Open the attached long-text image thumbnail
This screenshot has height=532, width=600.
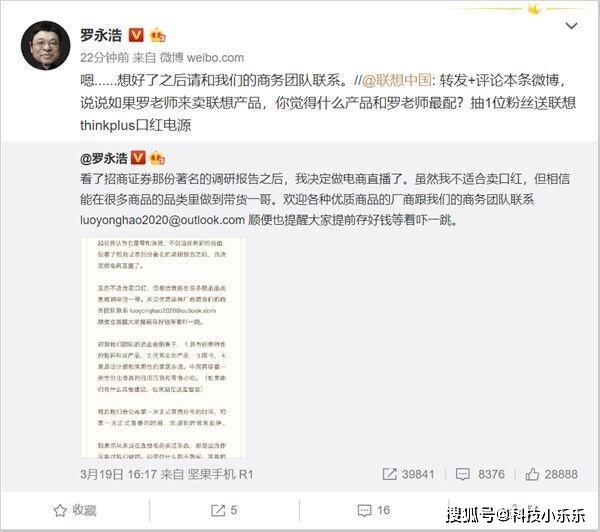click(163, 347)
